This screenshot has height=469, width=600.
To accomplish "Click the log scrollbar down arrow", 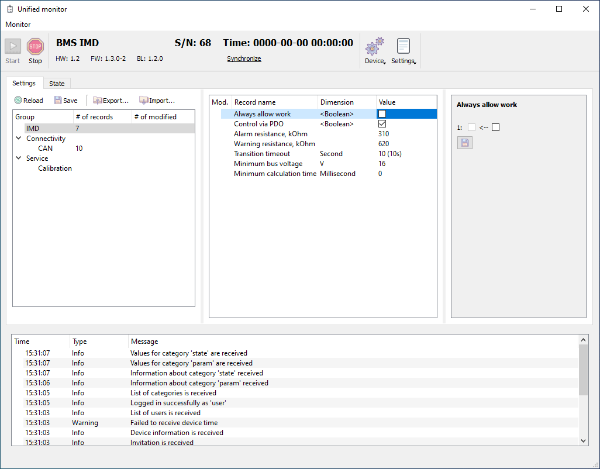I will pos(583,441).
